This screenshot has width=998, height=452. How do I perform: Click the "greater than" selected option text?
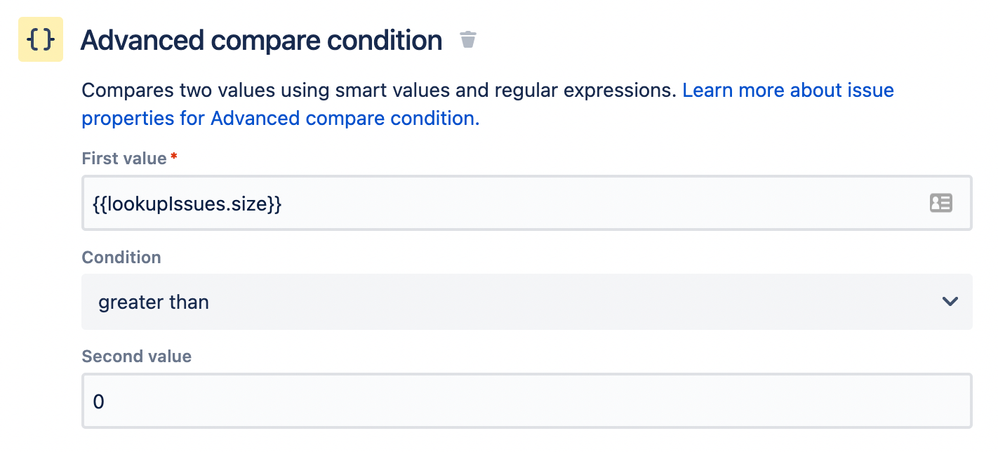[x=153, y=301]
